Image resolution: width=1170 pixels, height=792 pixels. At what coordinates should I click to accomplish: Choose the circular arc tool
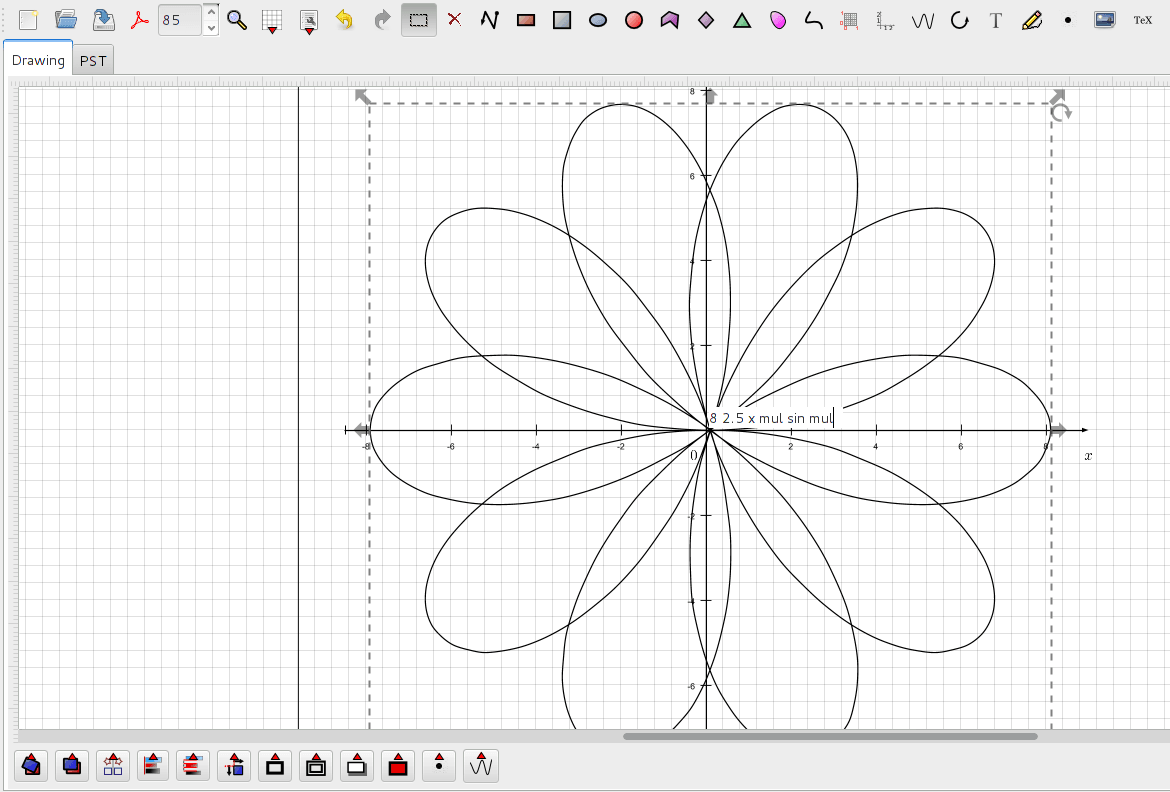959,20
